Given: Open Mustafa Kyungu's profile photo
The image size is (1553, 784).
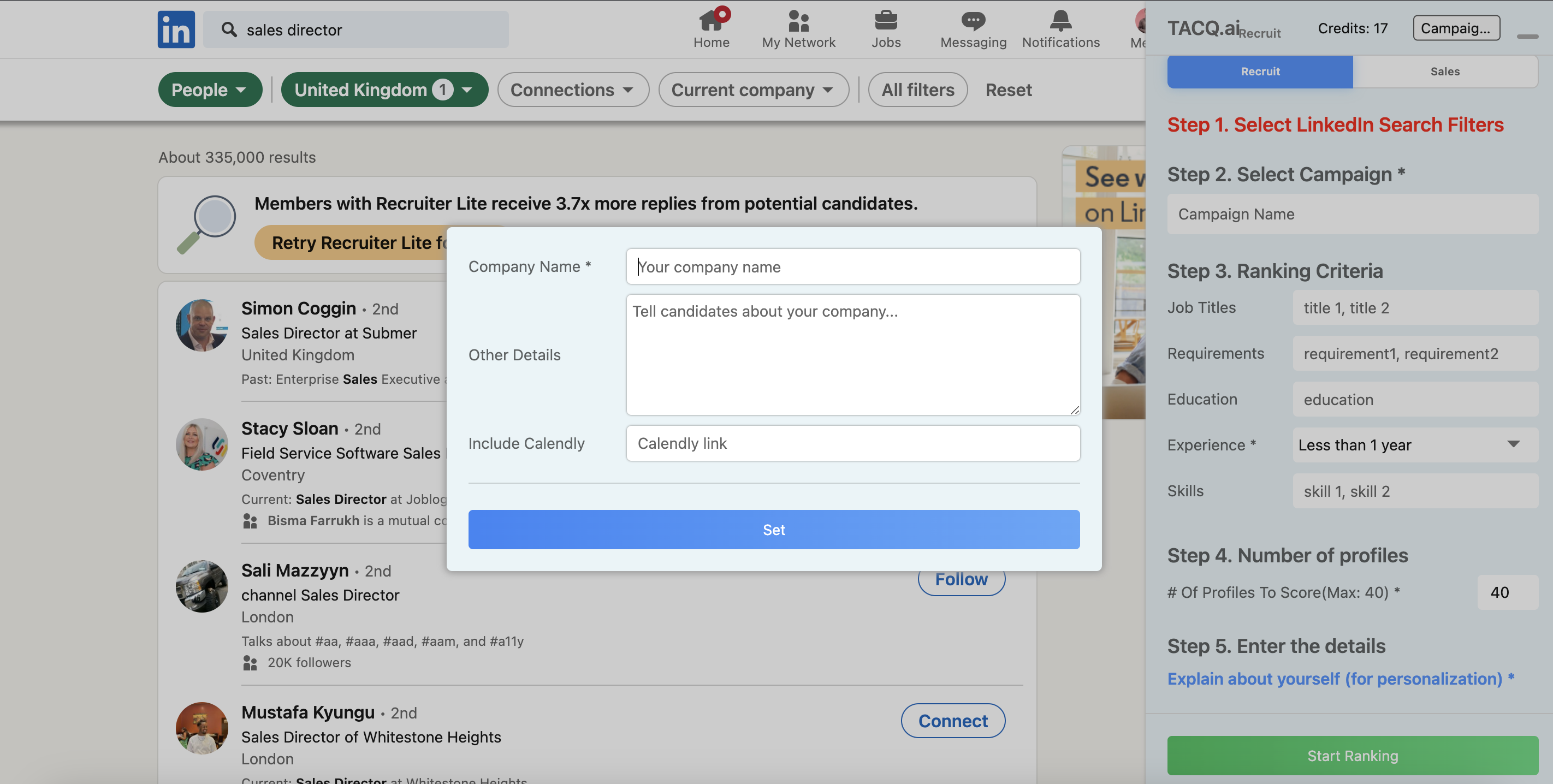Looking at the screenshot, I should (x=202, y=728).
